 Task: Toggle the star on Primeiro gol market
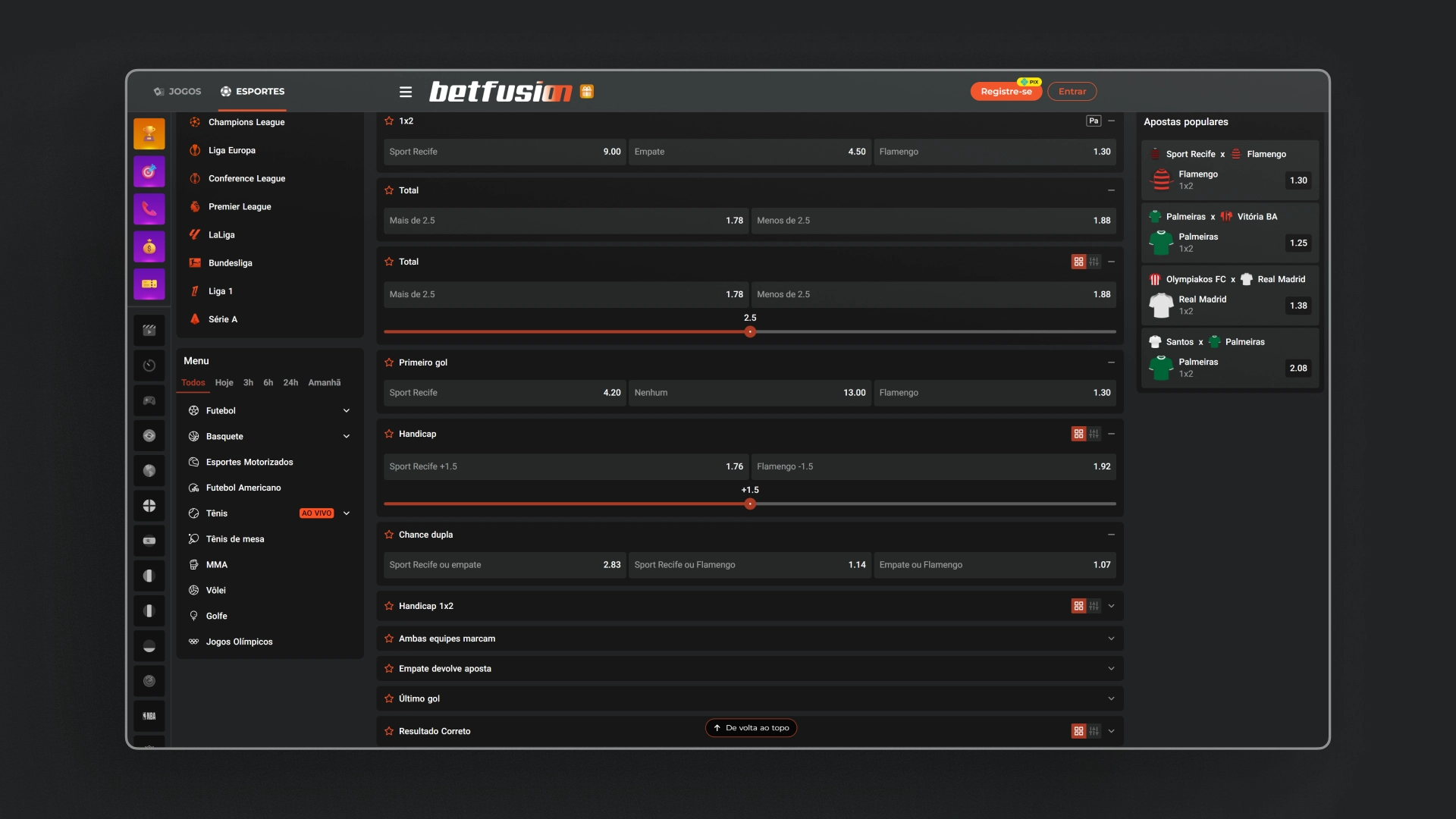pyautogui.click(x=388, y=362)
